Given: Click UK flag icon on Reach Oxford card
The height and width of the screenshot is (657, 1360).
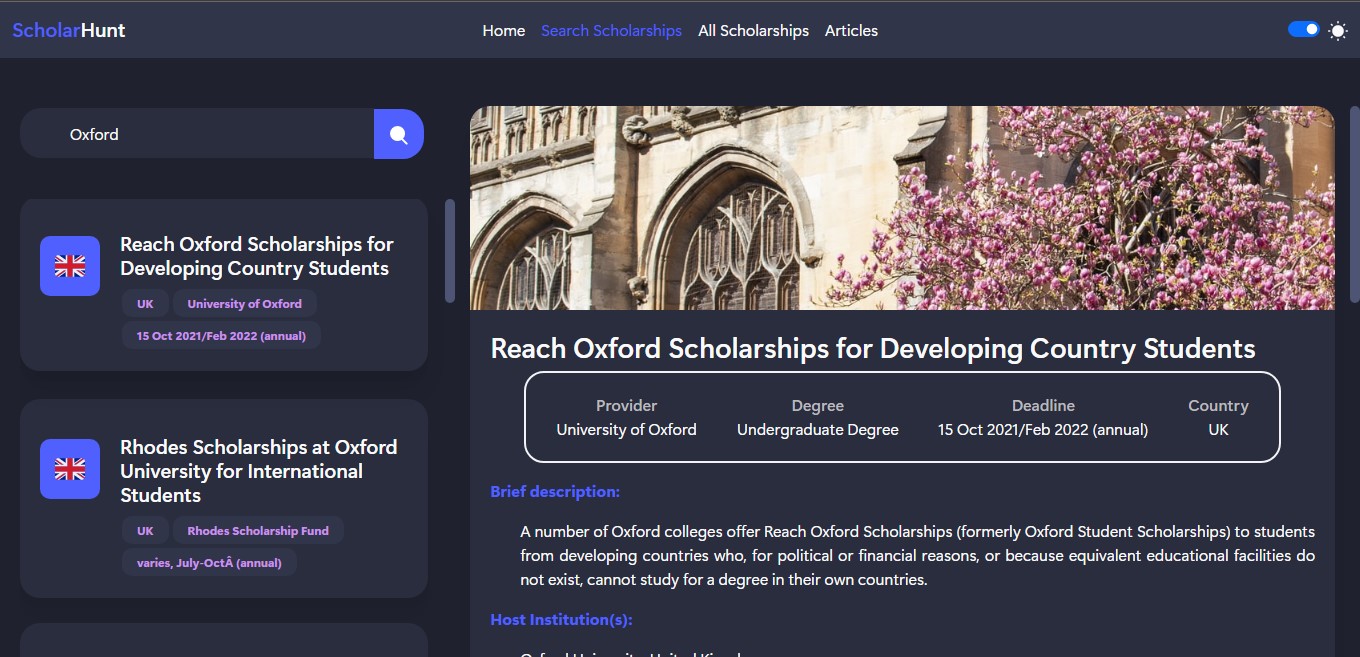Looking at the screenshot, I should pos(70,266).
